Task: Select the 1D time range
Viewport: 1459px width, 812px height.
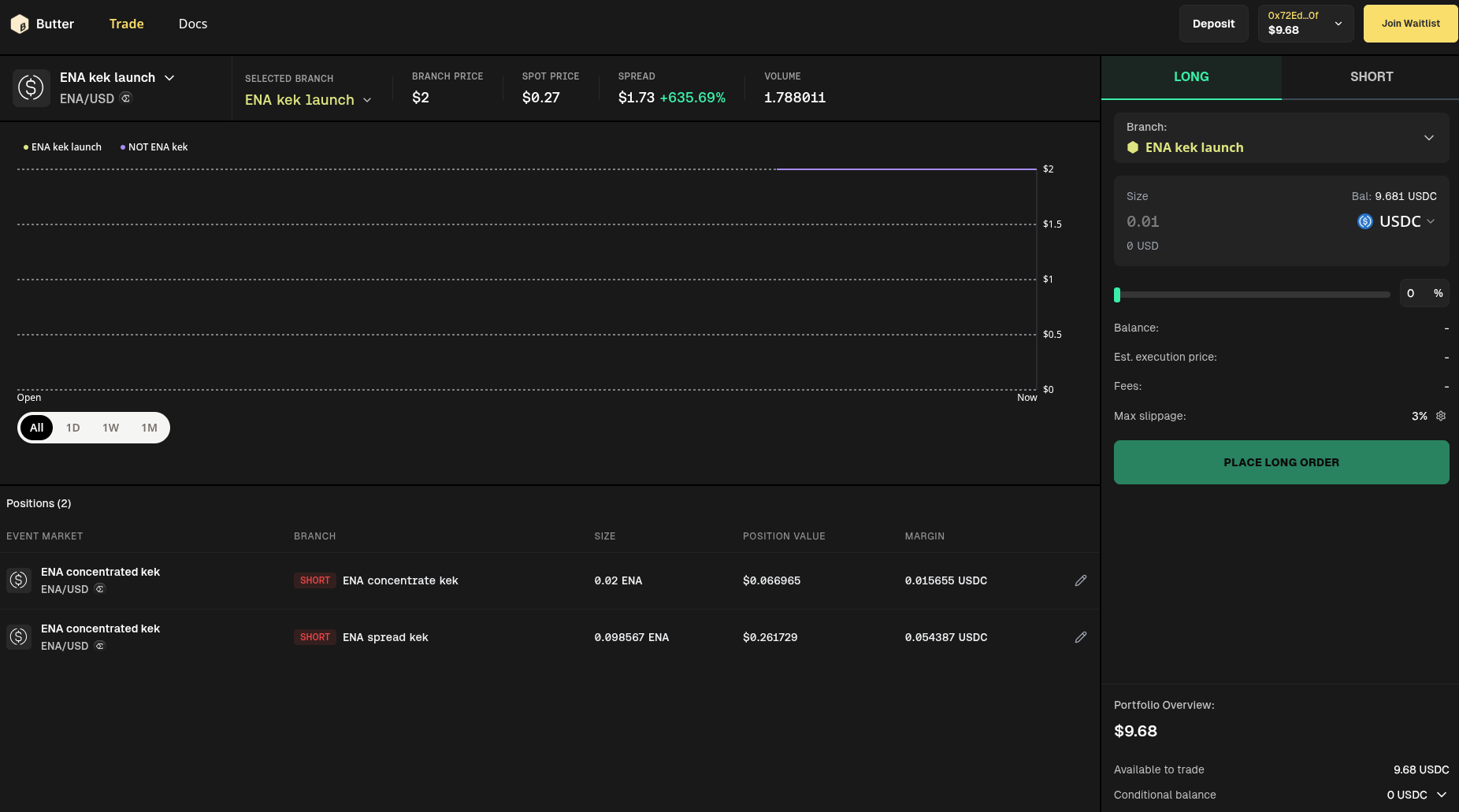Action: 73,428
